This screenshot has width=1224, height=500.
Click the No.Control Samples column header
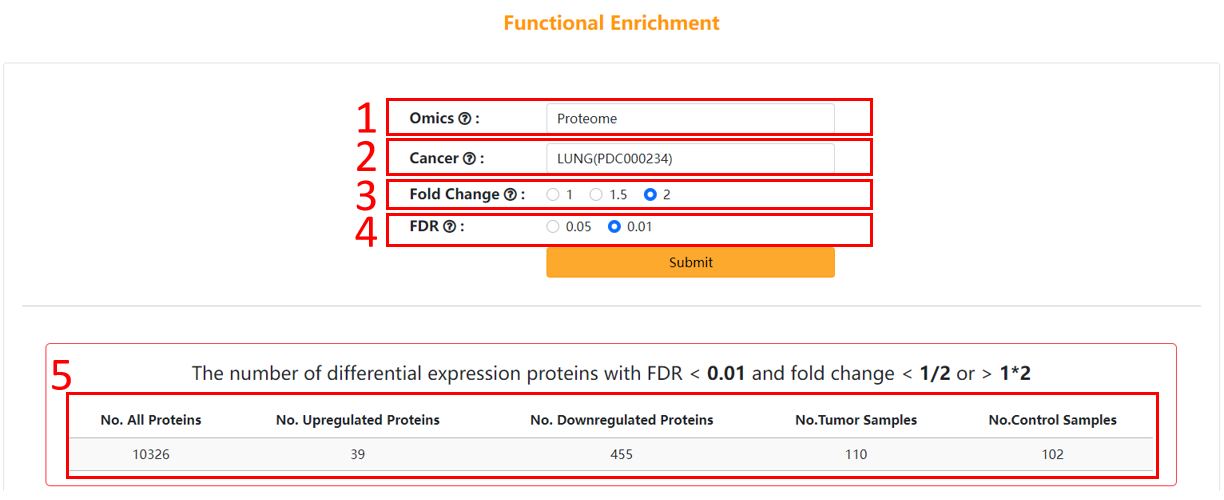(1052, 420)
